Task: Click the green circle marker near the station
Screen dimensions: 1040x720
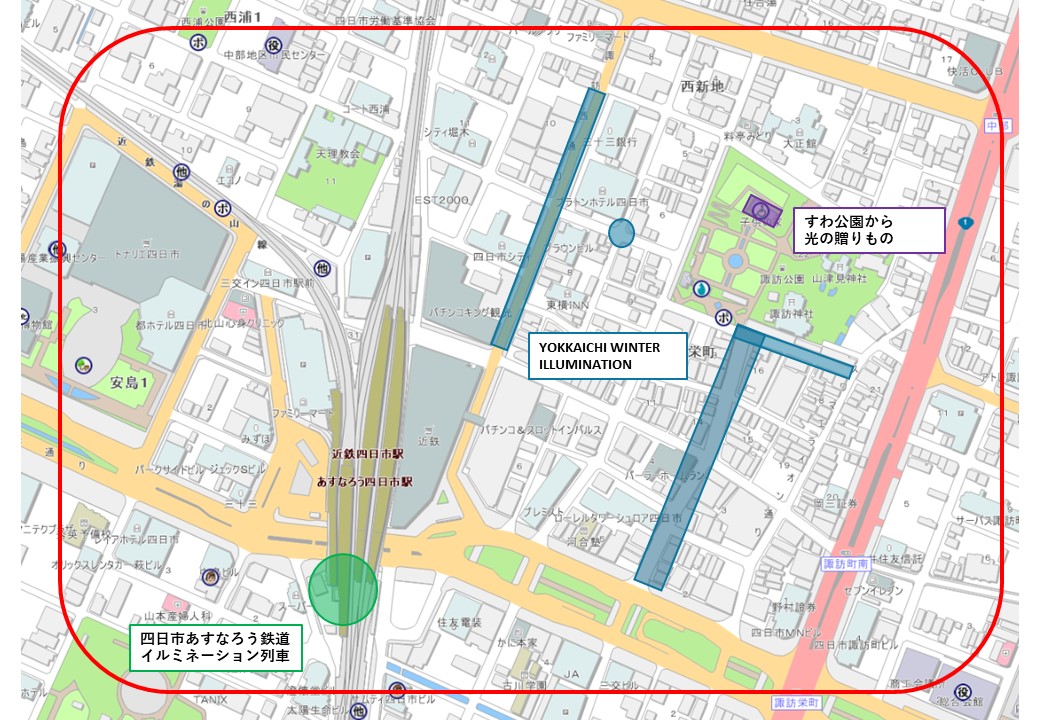Action: 343,589
